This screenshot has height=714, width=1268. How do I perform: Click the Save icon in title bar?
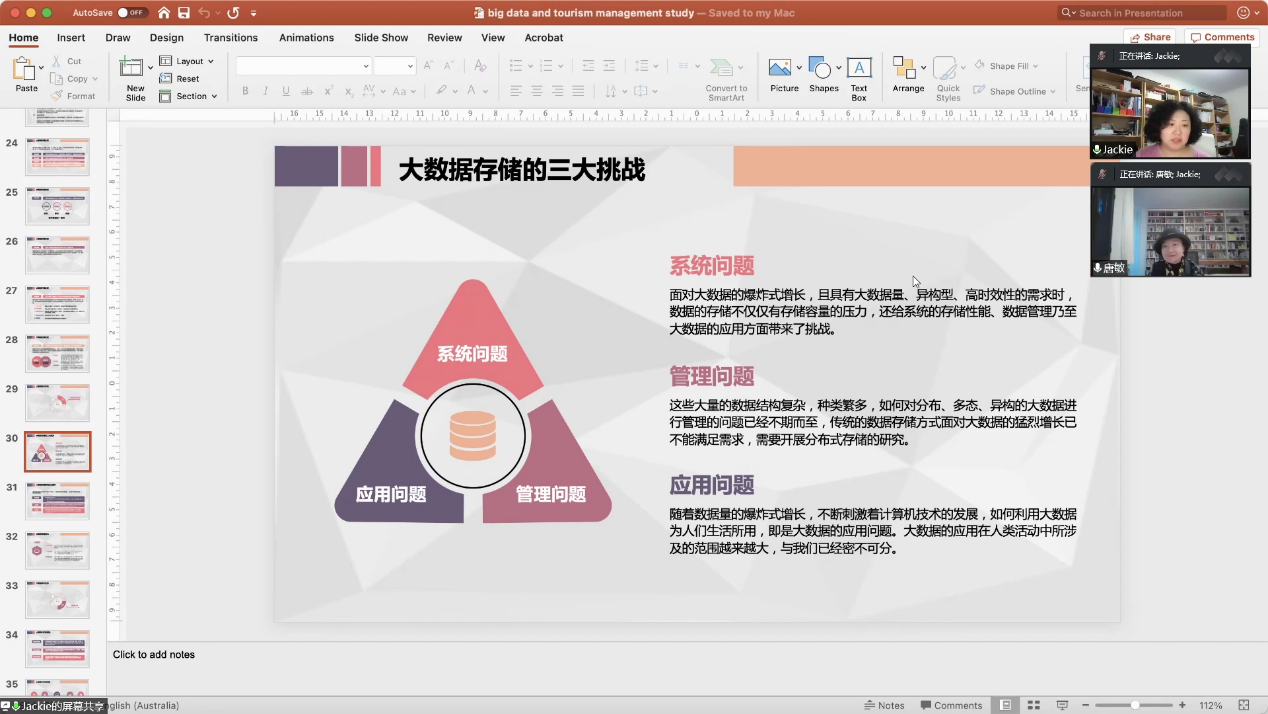183,13
